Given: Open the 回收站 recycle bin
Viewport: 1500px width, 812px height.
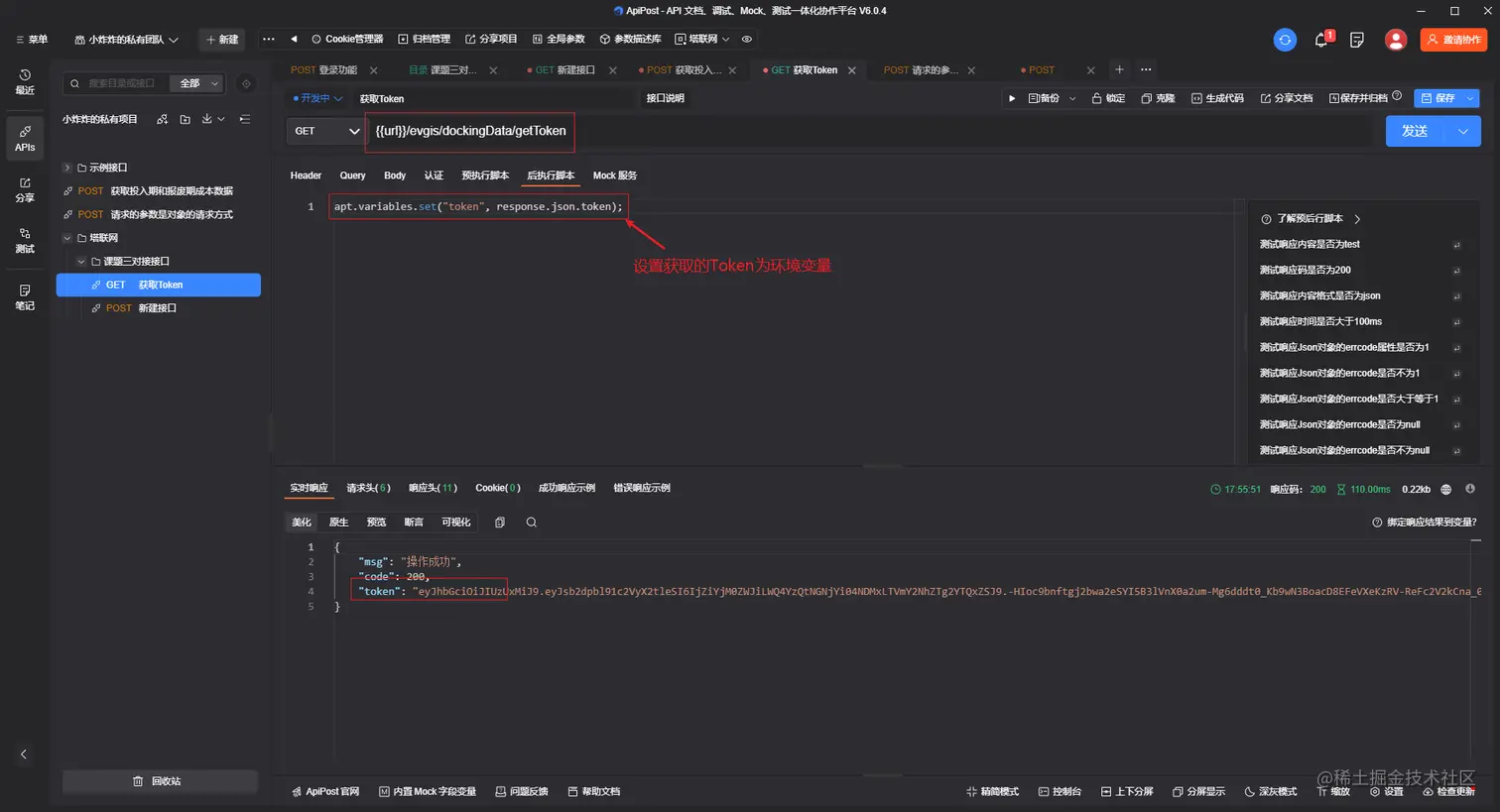Looking at the screenshot, I should click(x=159, y=781).
